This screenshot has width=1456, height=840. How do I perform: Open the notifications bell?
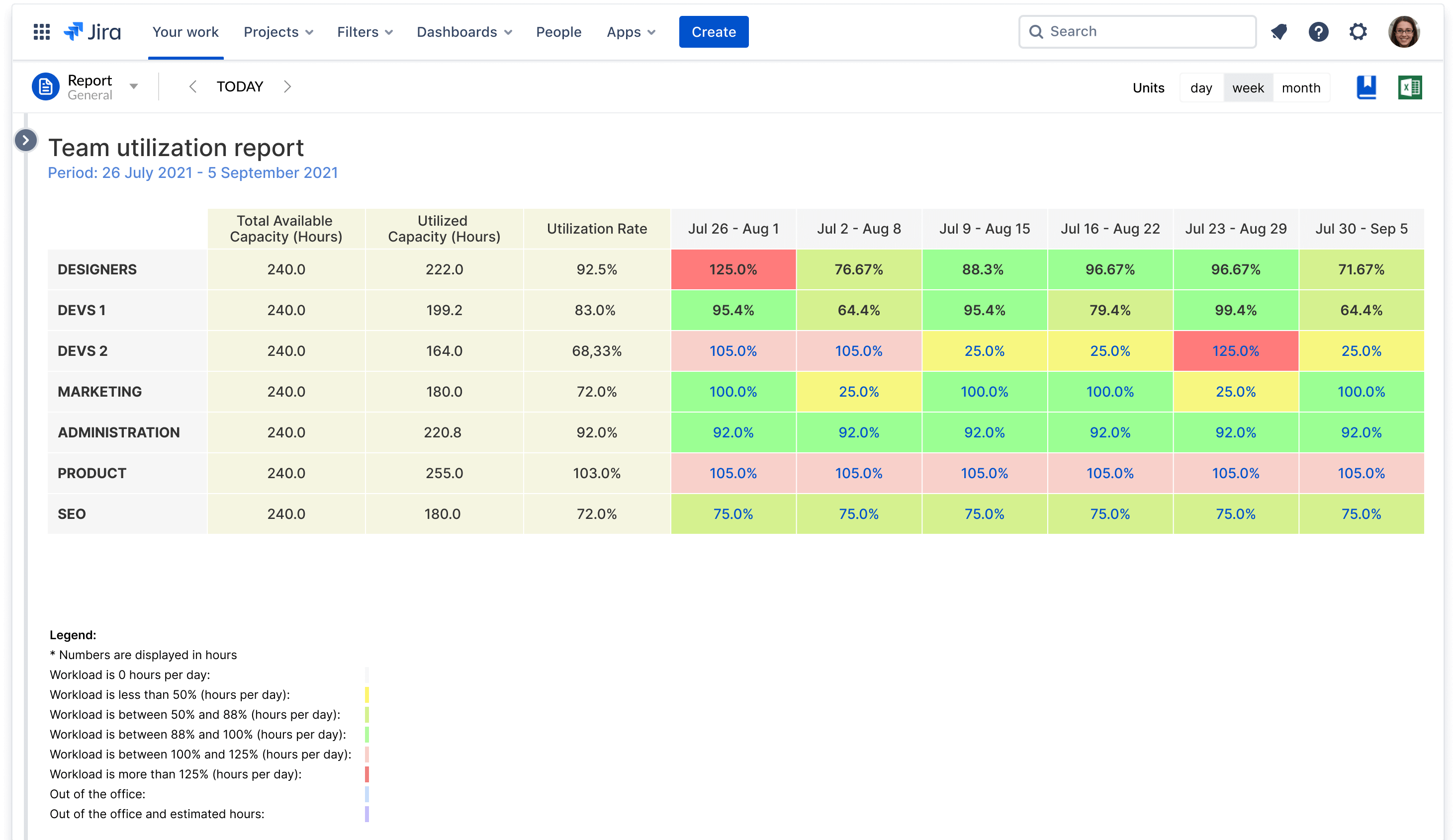(x=1279, y=32)
